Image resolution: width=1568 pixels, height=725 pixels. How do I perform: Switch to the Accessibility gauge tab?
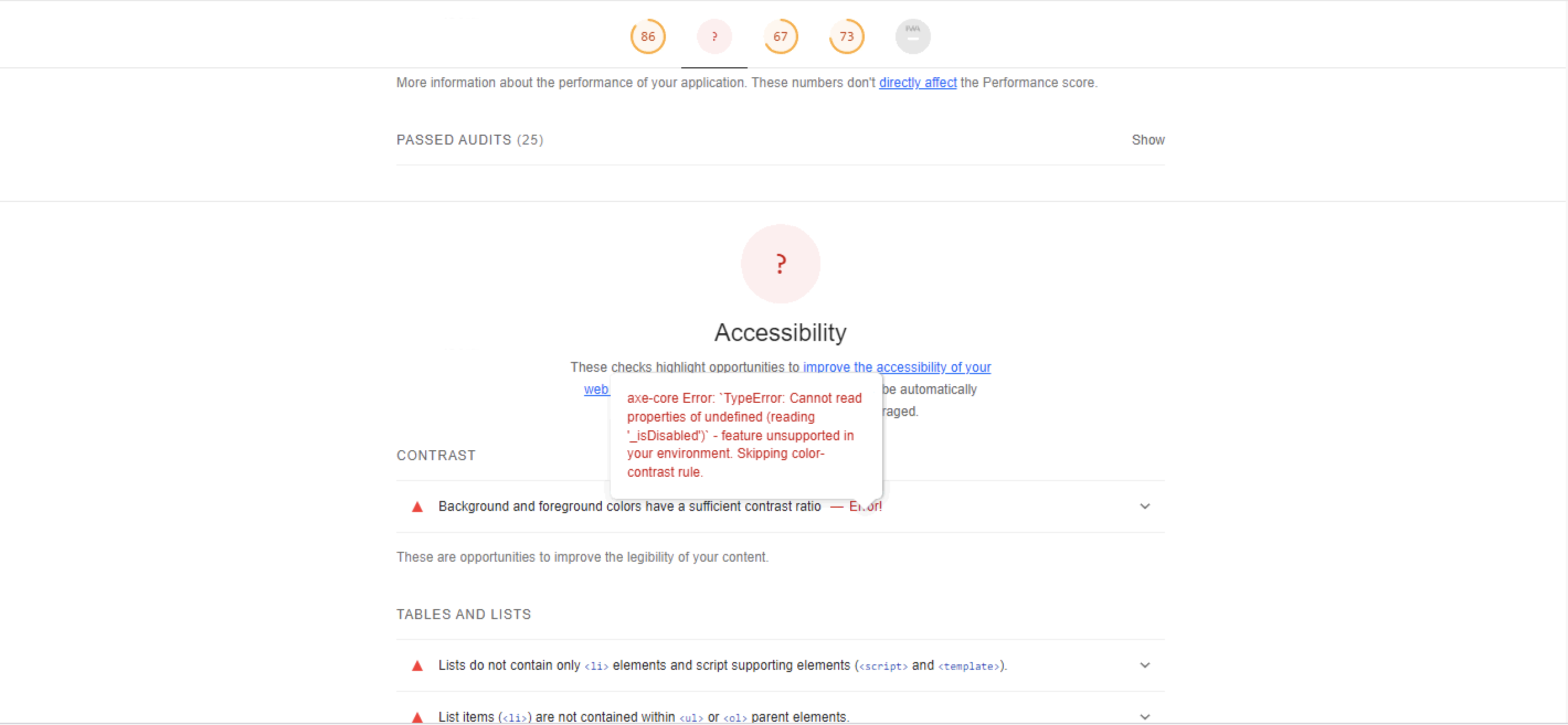pyautogui.click(x=714, y=36)
